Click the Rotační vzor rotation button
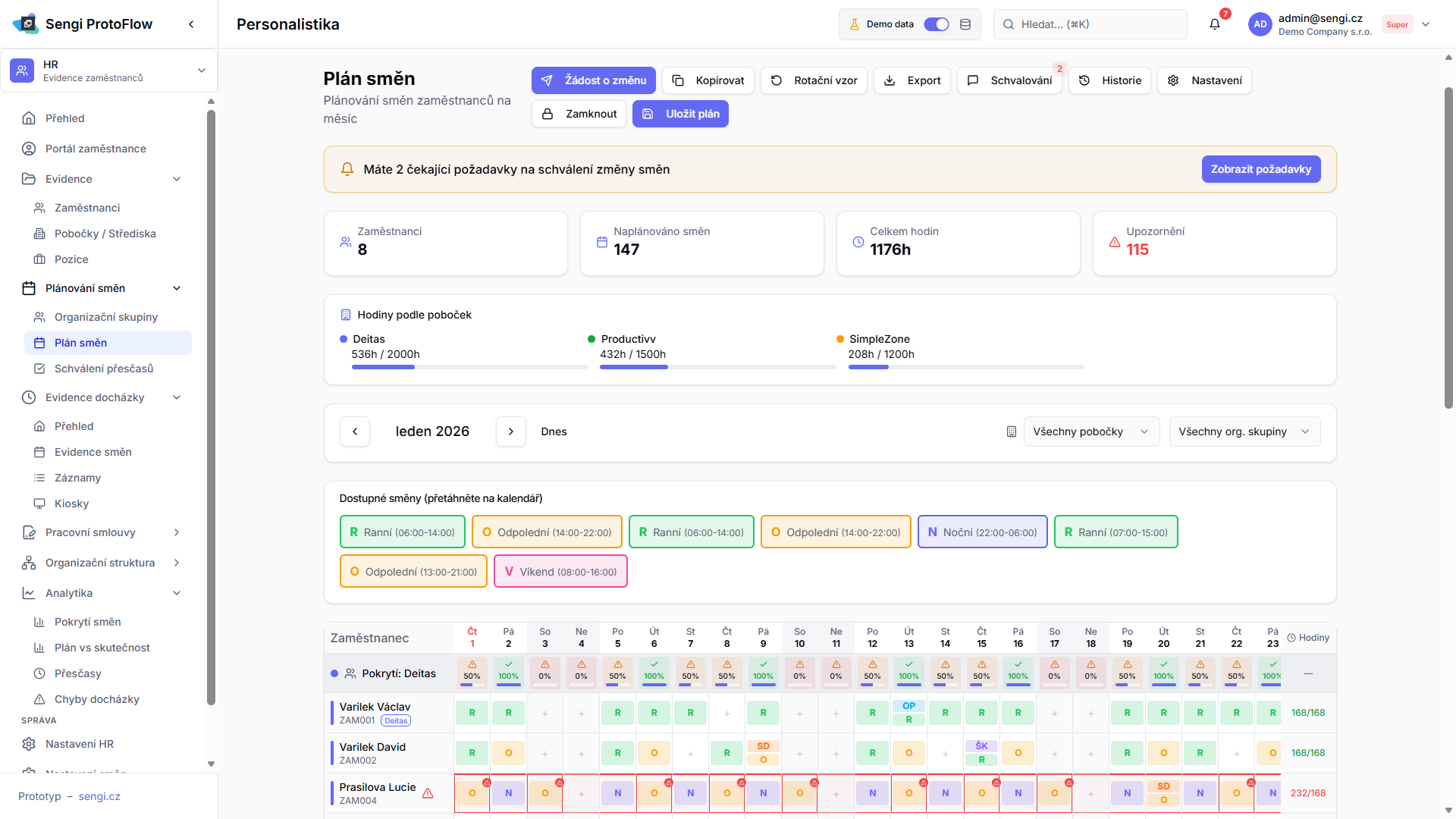The image size is (1456, 819). pyautogui.click(x=814, y=80)
